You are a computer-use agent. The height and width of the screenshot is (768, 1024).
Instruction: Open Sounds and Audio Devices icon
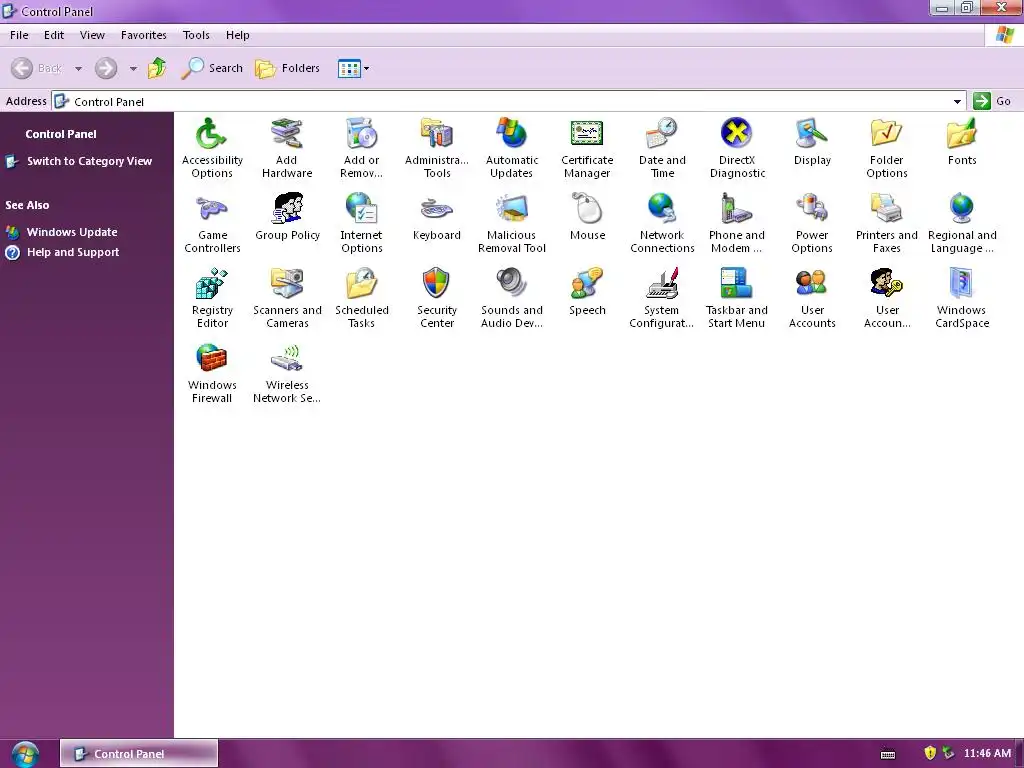(x=511, y=298)
